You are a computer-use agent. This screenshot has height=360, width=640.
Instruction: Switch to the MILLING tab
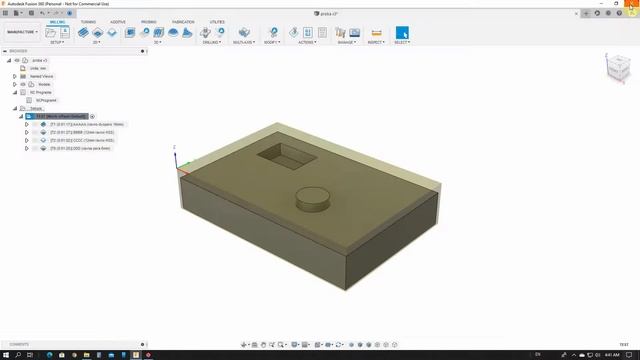57,22
